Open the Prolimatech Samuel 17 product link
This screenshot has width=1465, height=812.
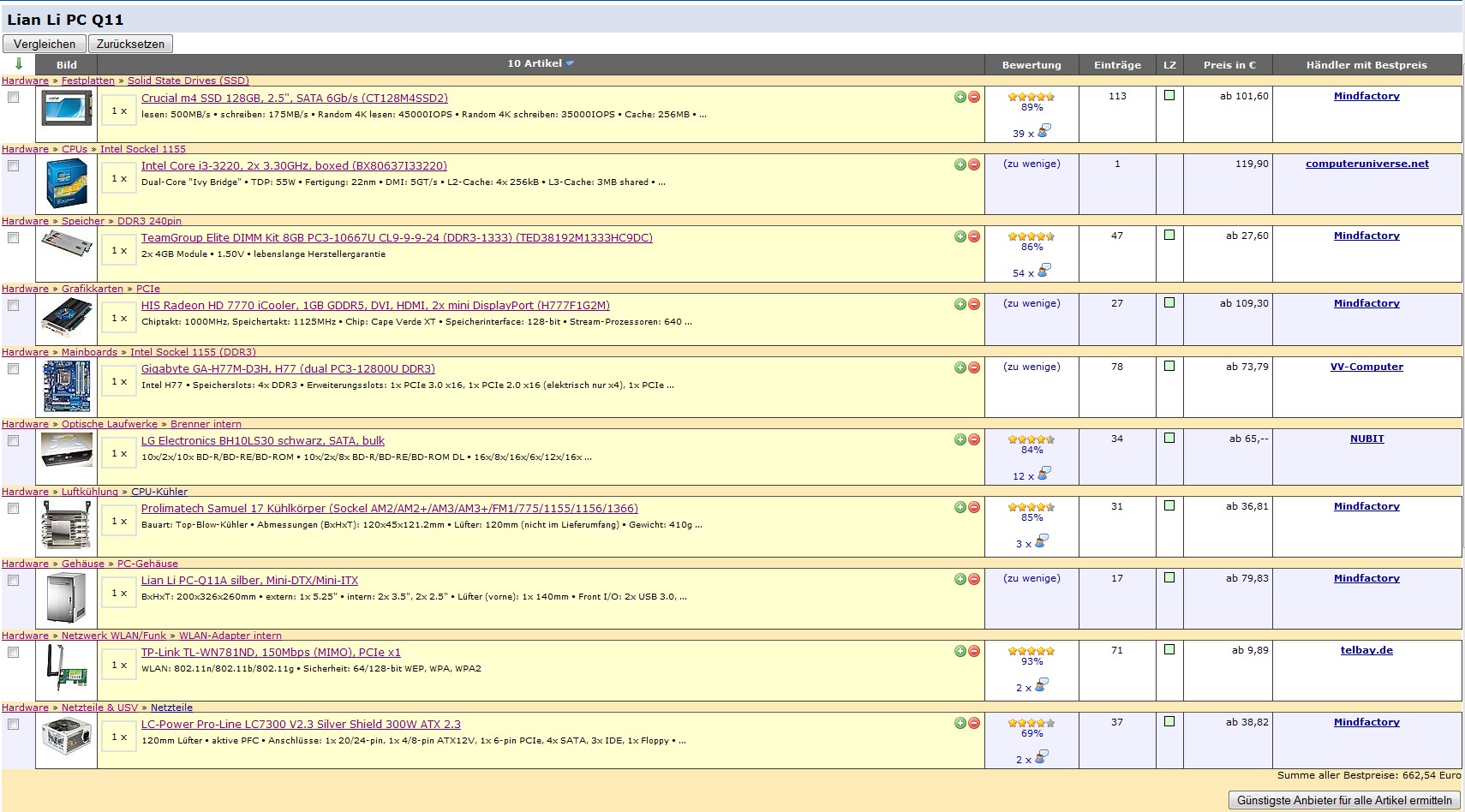coord(390,508)
